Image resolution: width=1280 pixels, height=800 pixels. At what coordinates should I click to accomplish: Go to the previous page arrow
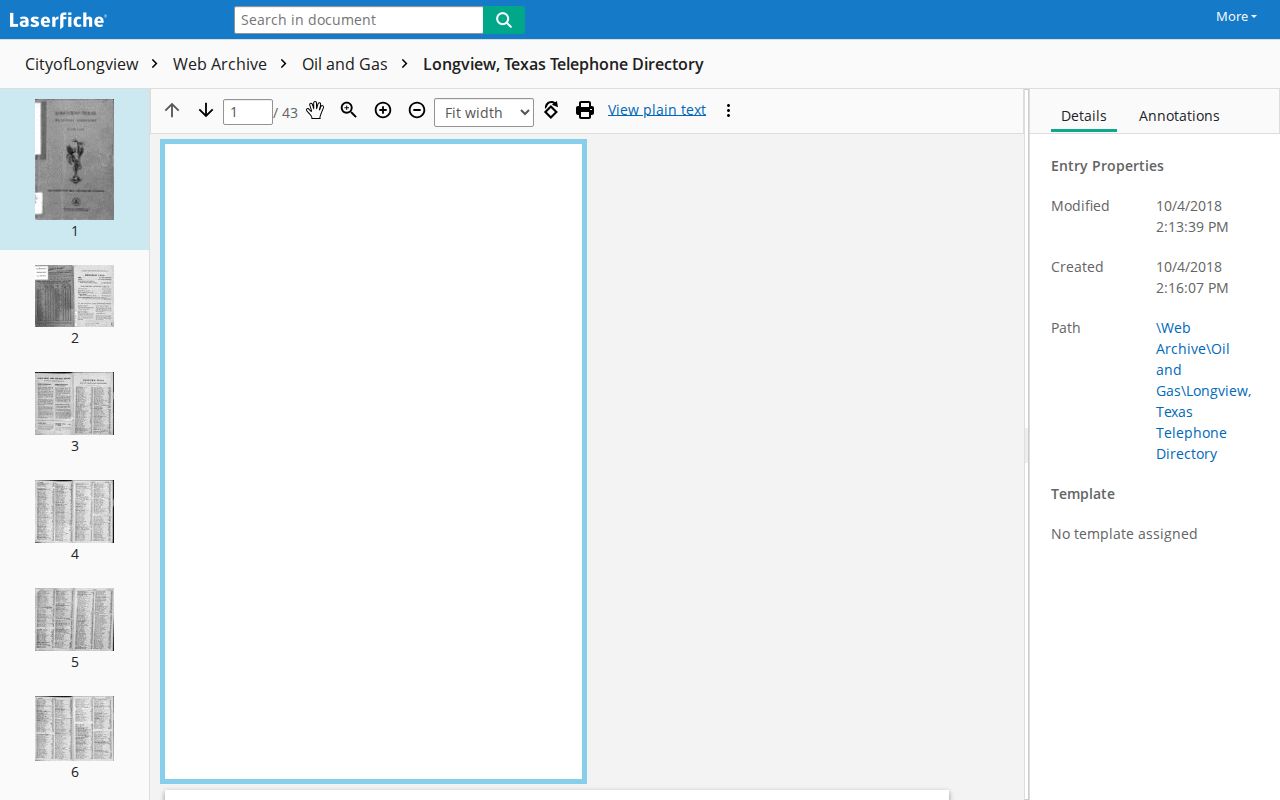click(x=172, y=111)
